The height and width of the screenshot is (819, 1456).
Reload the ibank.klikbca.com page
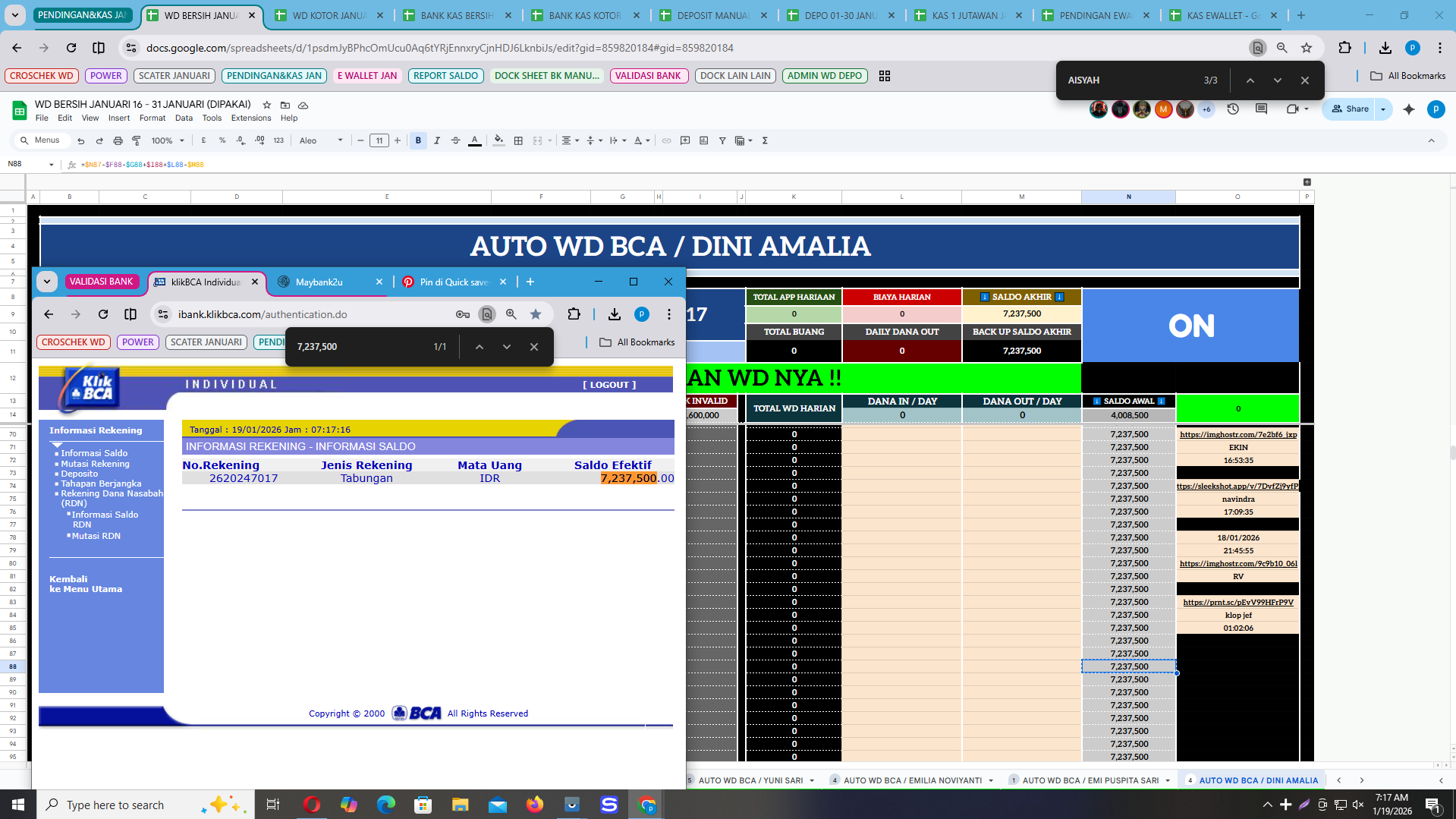pos(103,314)
